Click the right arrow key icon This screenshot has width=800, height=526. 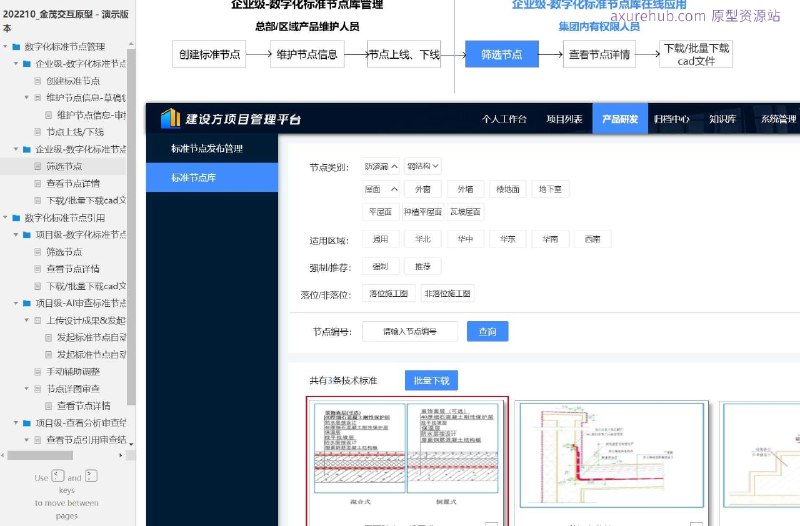pyautogui.click(x=91, y=477)
